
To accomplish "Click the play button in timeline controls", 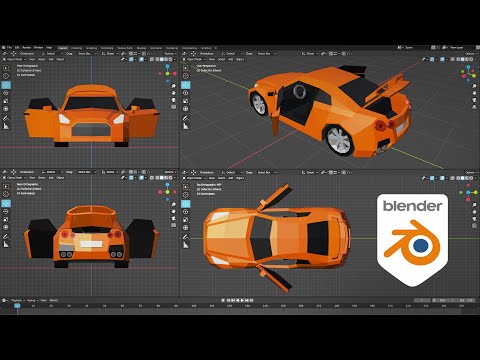I will pyautogui.click(x=242, y=300).
